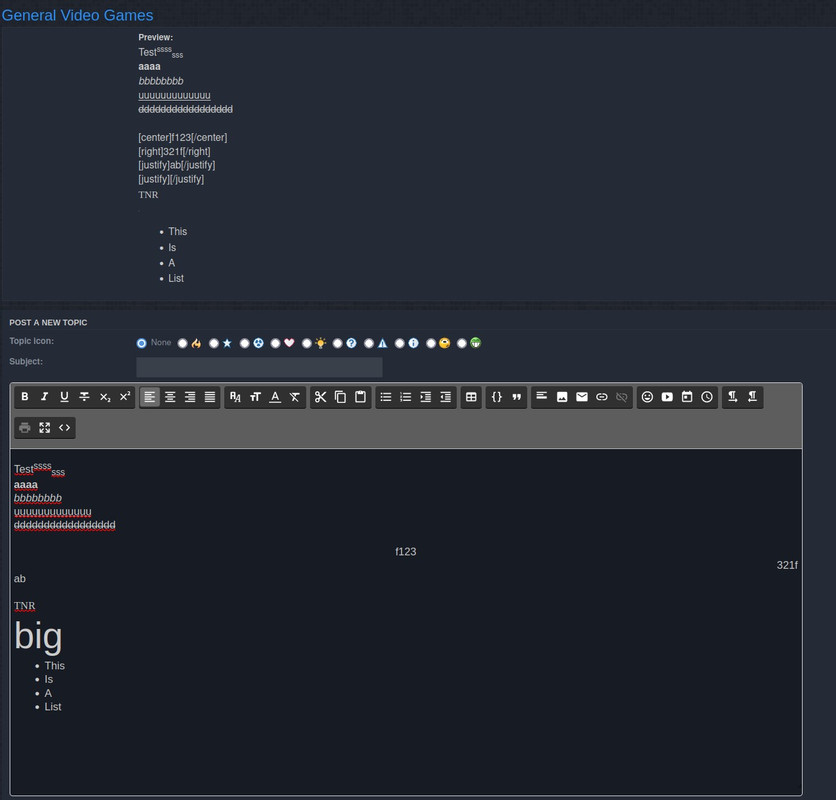
Task: Select the heart topic icon radio
Action: [x=275, y=343]
